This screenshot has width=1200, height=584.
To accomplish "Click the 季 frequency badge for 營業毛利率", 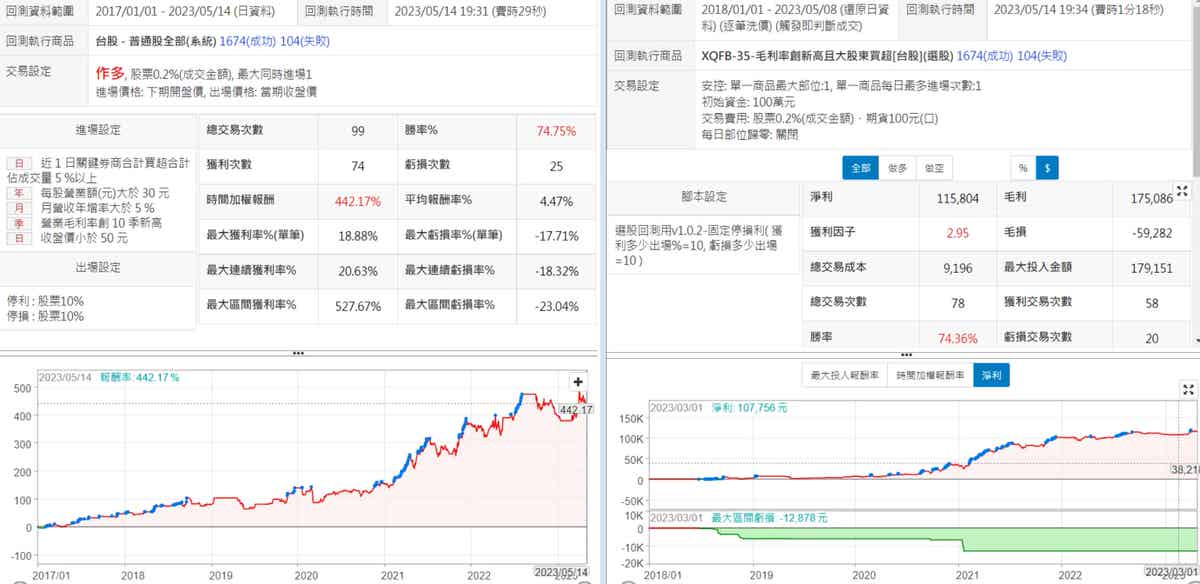I will [17, 222].
